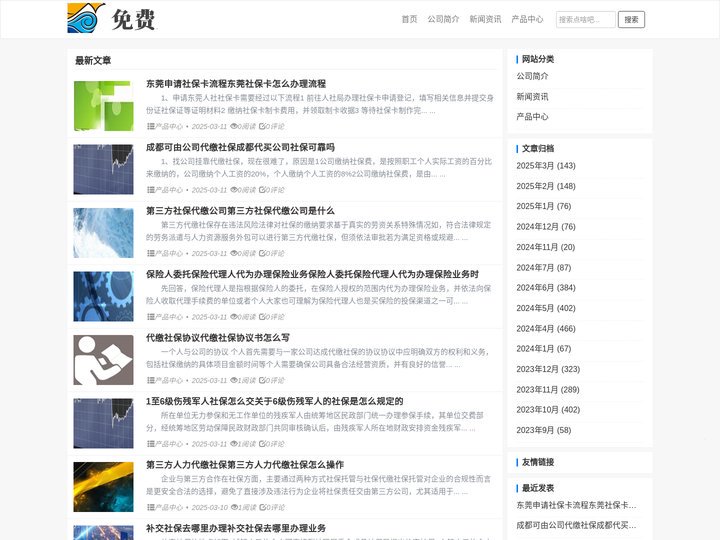Open archive 2024年4月 (466)
The width and height of the screenshot is (720, 540).
pos(546,328)
